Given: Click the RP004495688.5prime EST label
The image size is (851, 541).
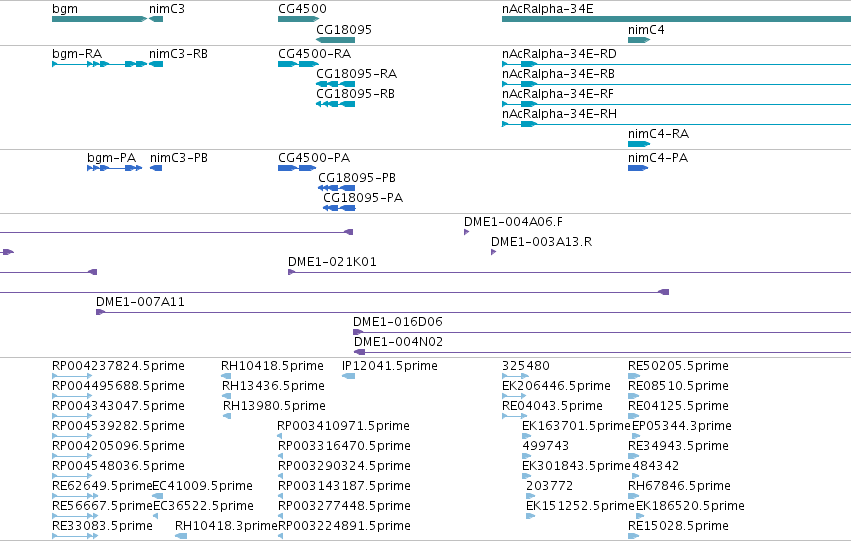Looking at the screenshot, I should pyautogui.click(x=118, y=386).
